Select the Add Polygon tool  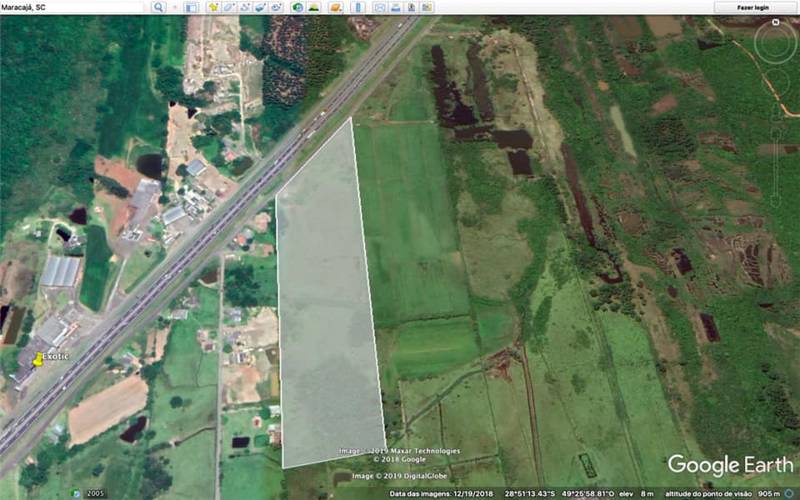pos(229,7)
